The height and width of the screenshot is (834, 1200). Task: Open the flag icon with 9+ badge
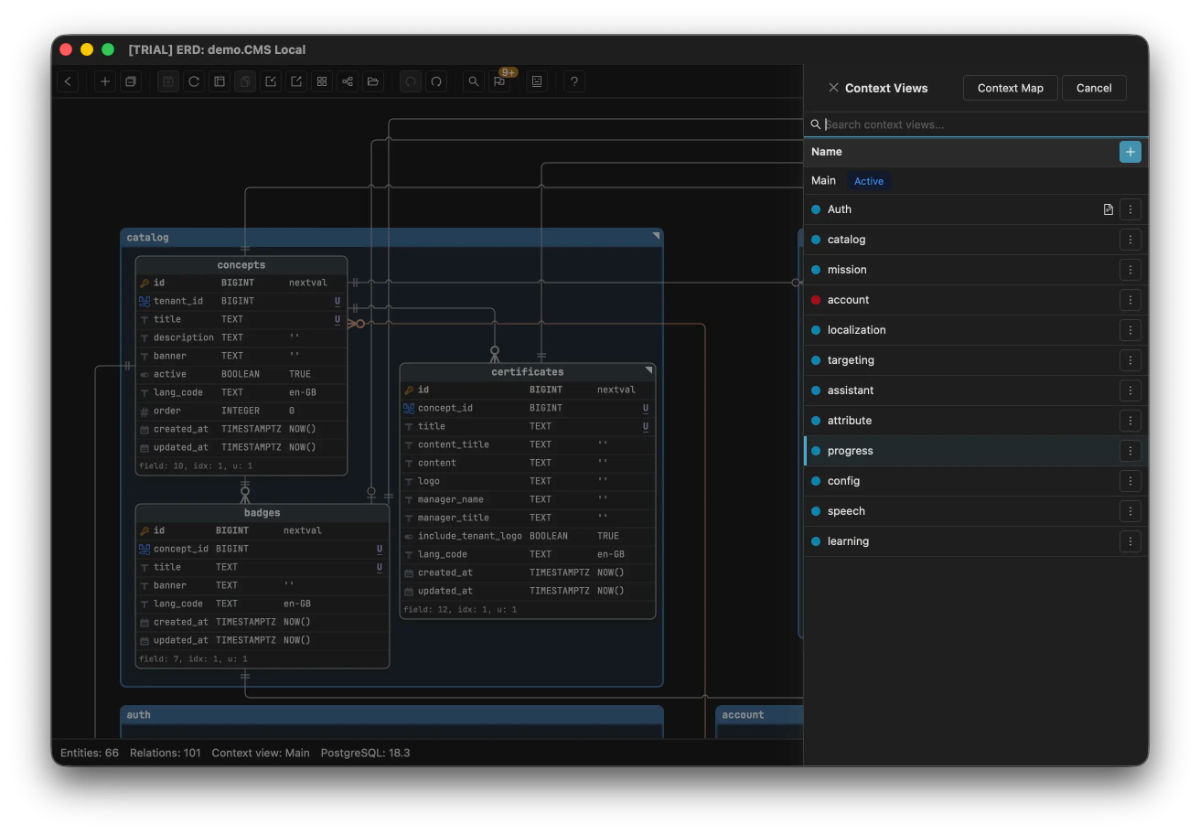click(500, 82)
